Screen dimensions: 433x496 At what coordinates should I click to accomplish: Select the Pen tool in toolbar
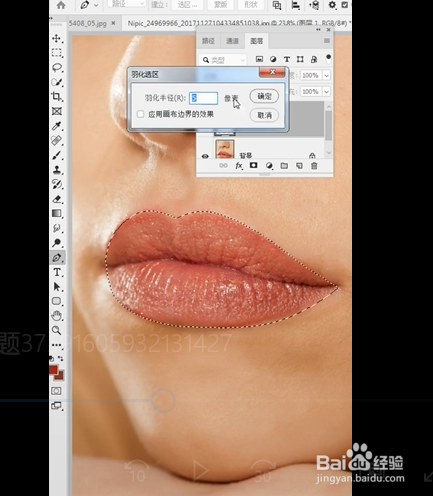[x=57, y=257]
